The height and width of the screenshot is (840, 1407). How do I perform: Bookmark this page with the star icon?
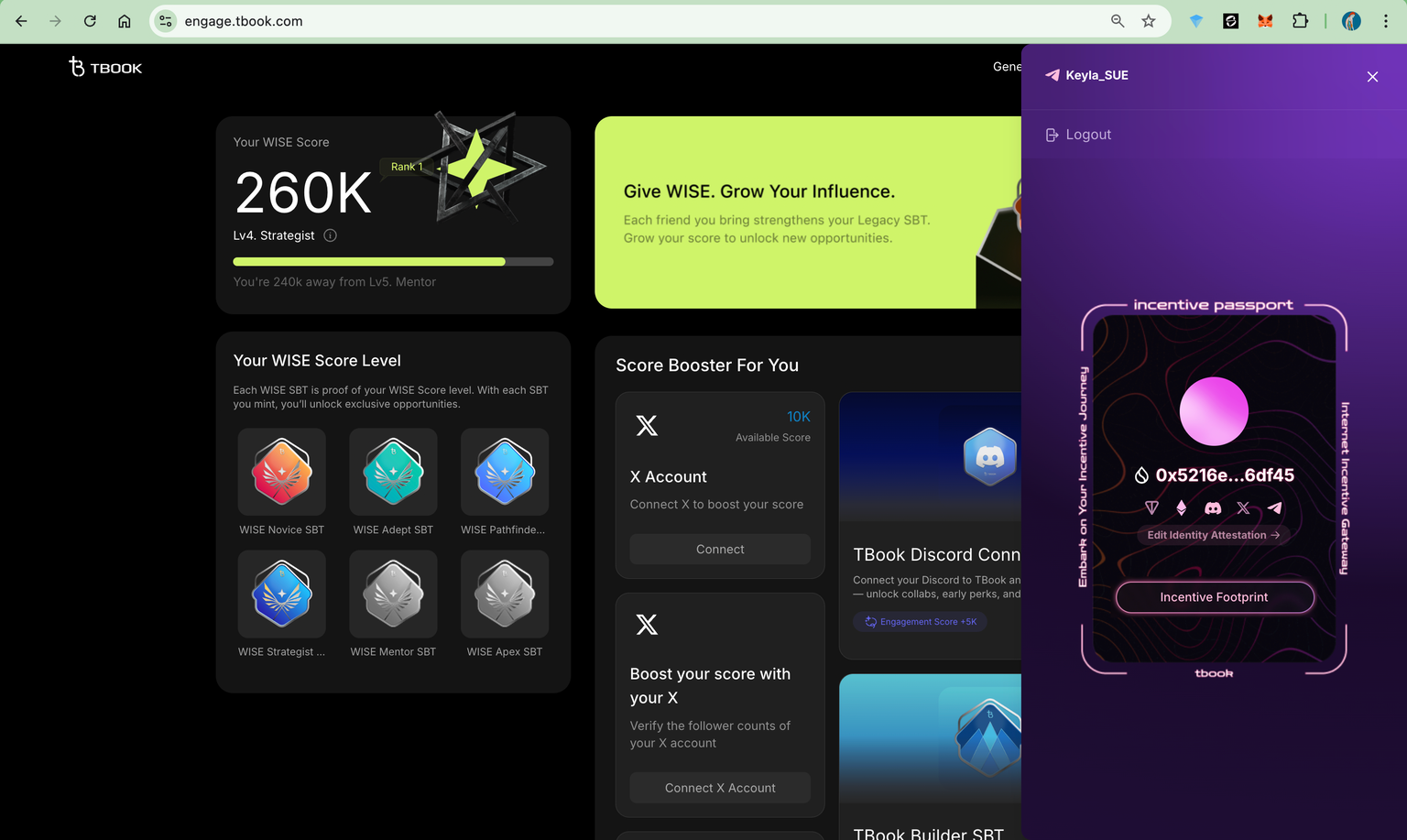(x=1149, y=21)
